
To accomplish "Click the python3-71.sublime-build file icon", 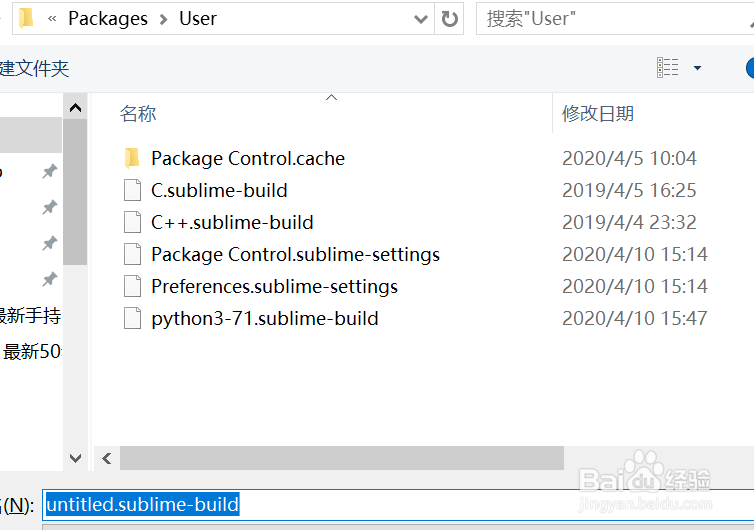I will coord(131,318).
